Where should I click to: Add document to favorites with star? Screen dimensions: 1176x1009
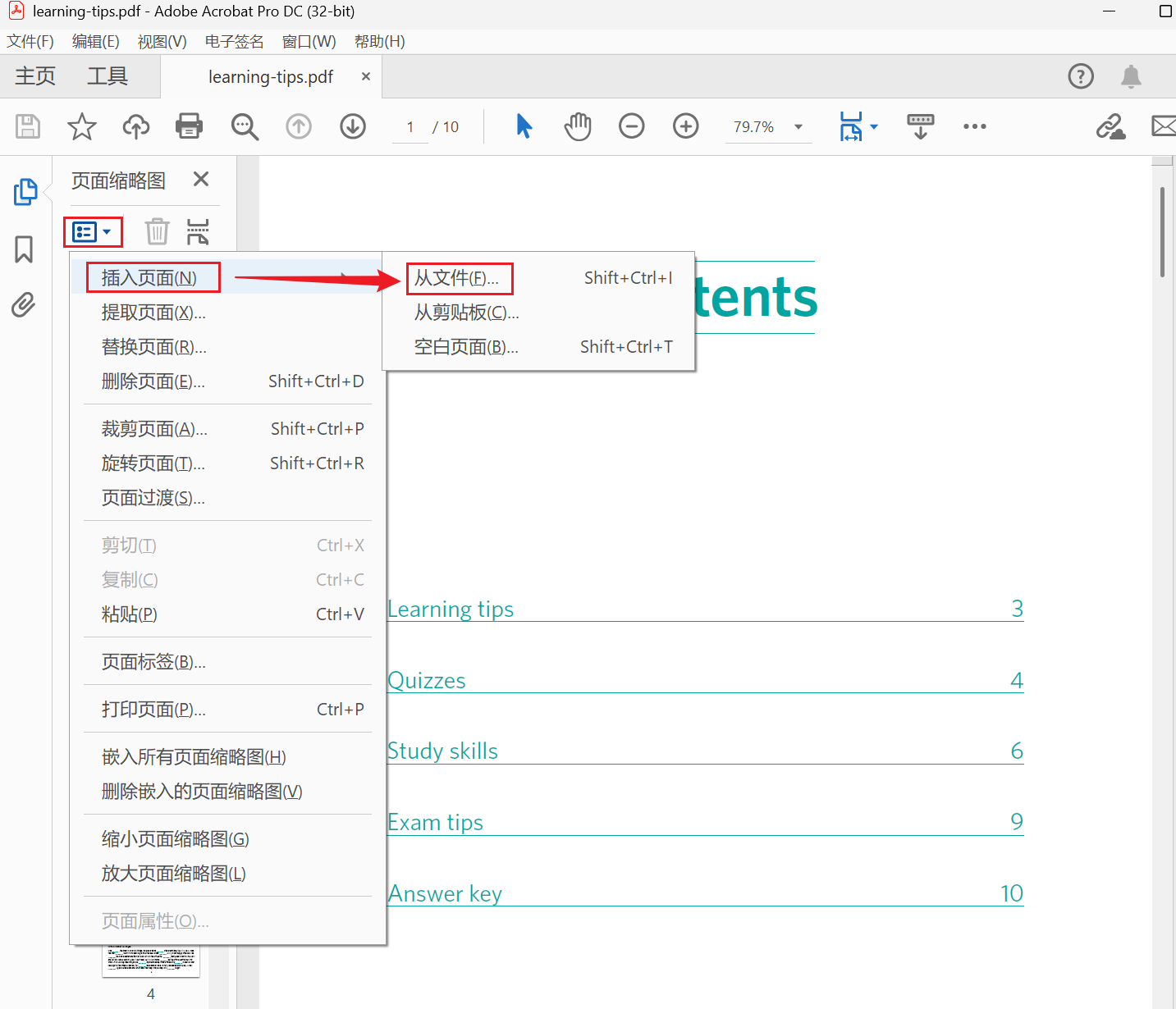(81, 126)
